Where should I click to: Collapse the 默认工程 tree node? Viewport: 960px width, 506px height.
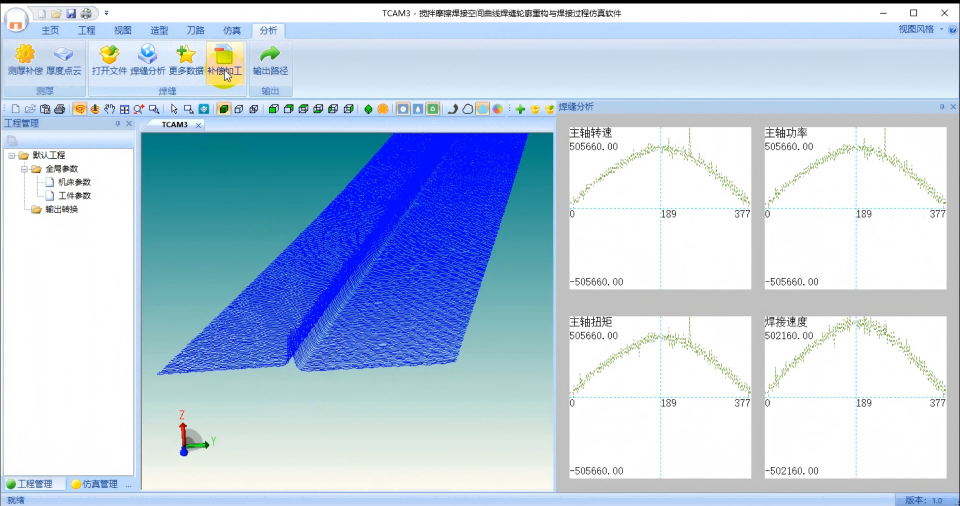coord(12,156)
